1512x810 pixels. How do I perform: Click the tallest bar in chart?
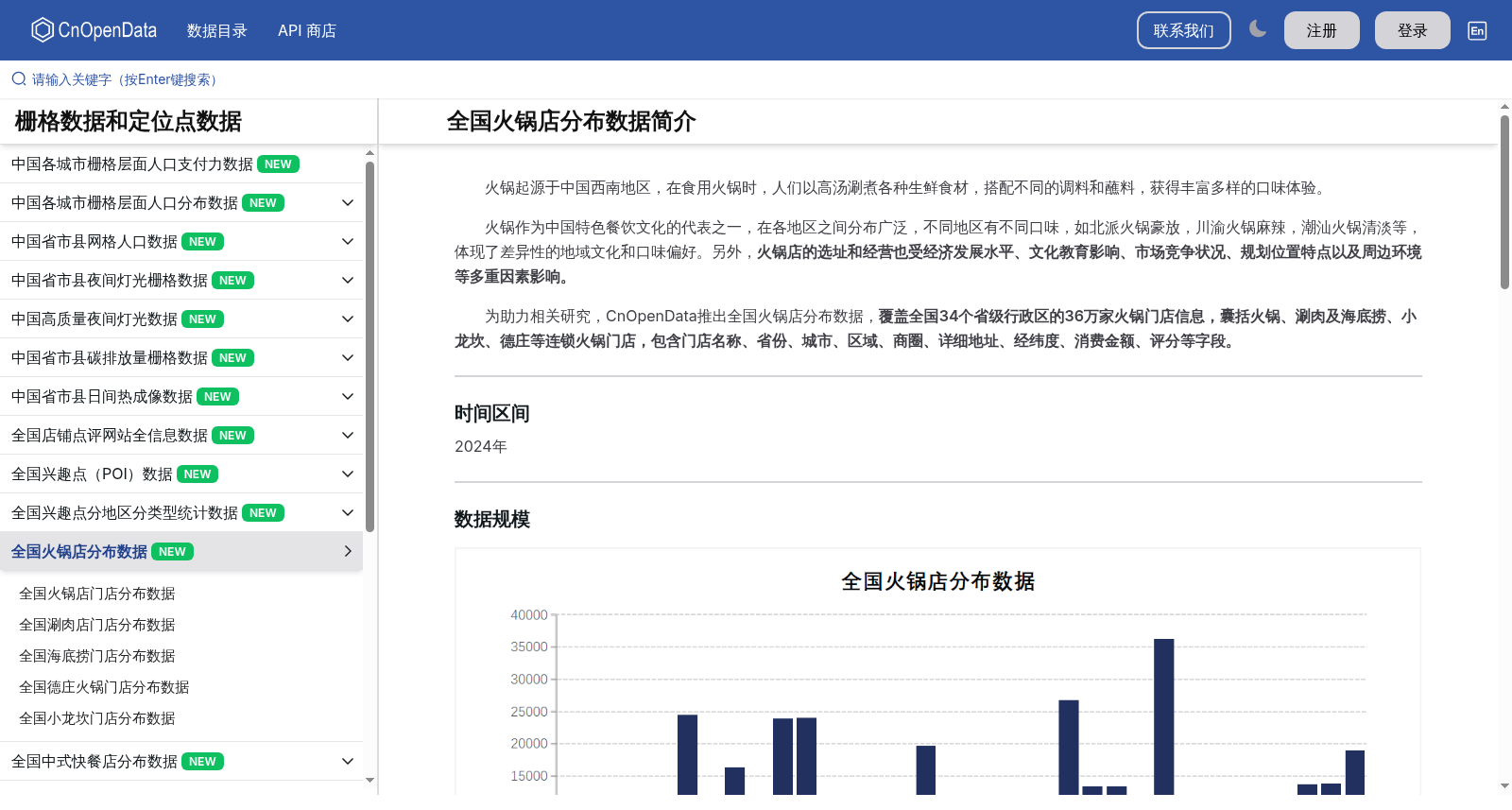click(x=1164, y=716)
